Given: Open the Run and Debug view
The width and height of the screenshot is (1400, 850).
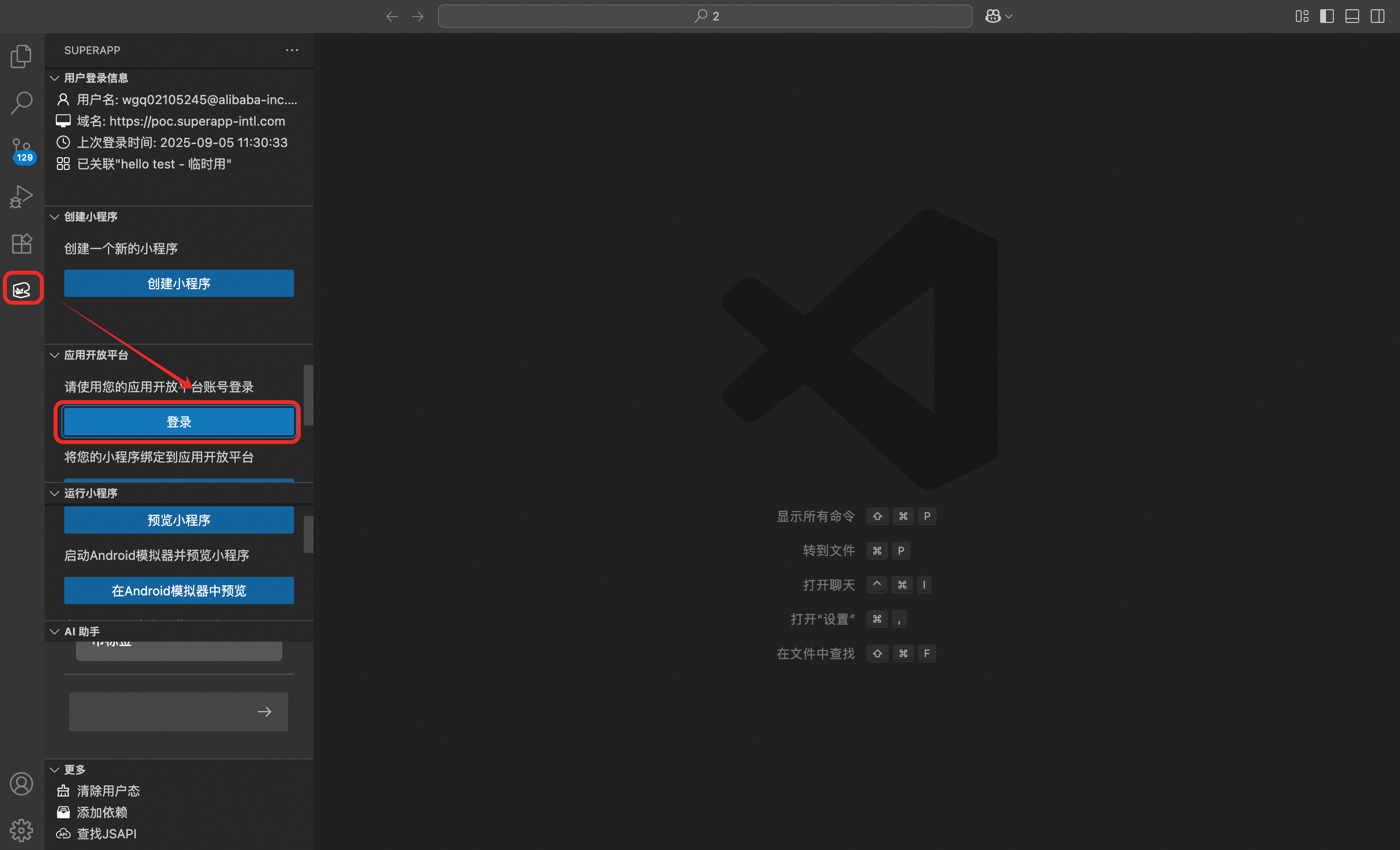Looking at the screenshot, I should point(21,197).
